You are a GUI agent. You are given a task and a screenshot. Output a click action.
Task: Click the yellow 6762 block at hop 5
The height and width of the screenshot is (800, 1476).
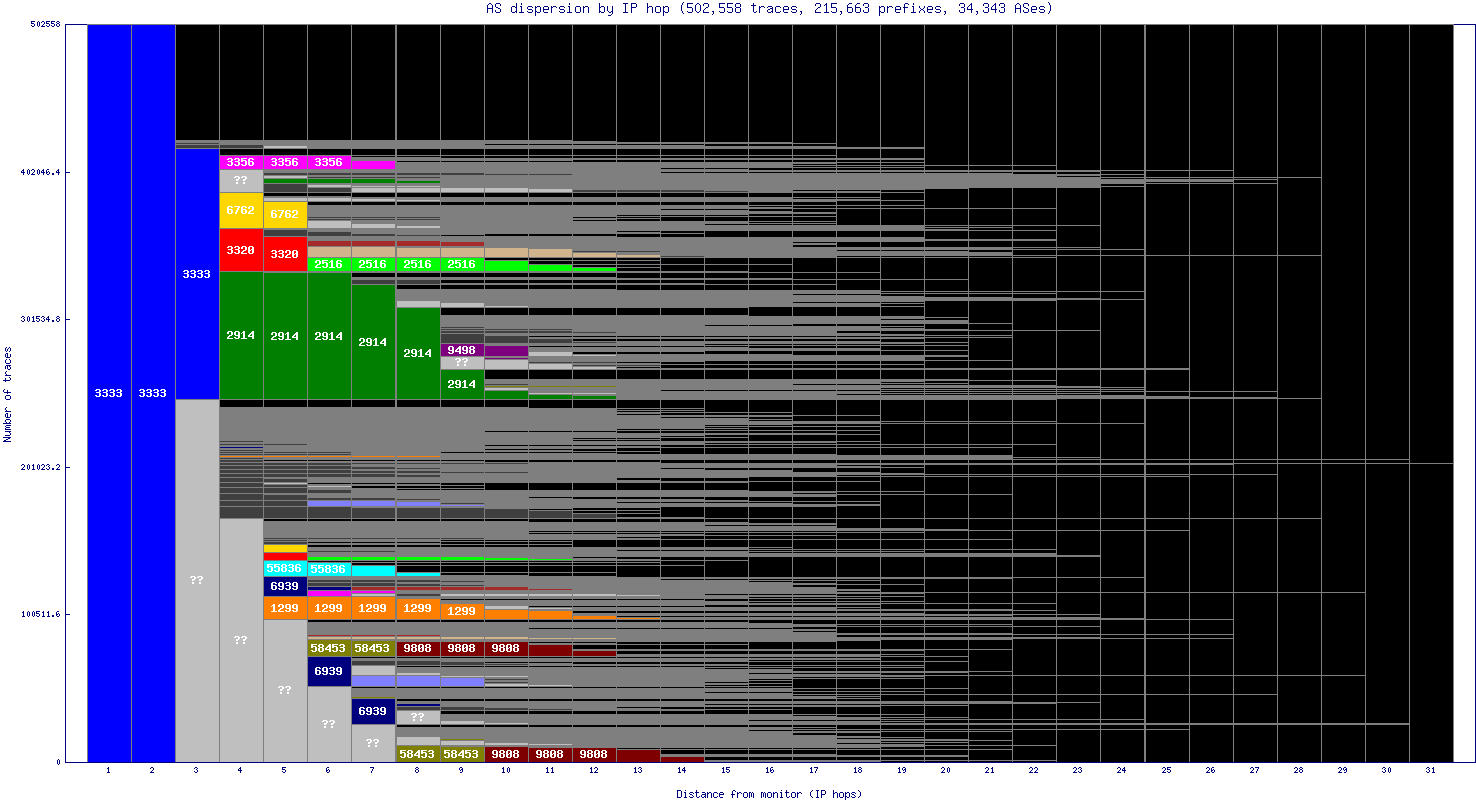(x=285, y=214)
